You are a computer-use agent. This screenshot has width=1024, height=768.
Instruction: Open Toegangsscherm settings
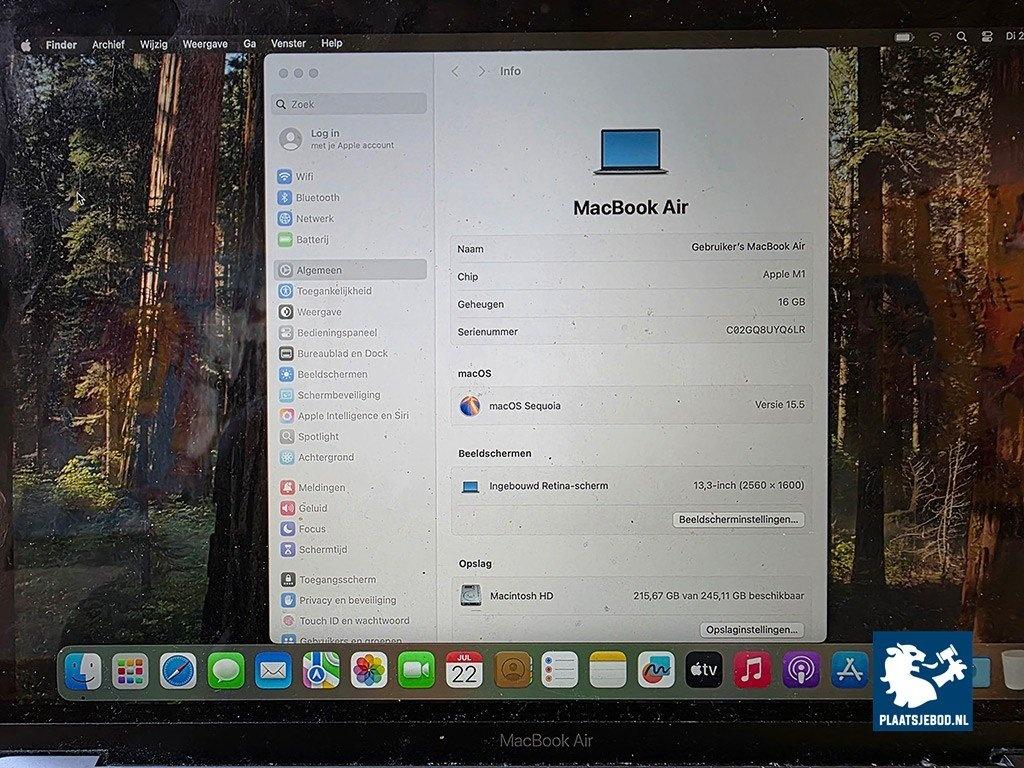coord(329,579)
